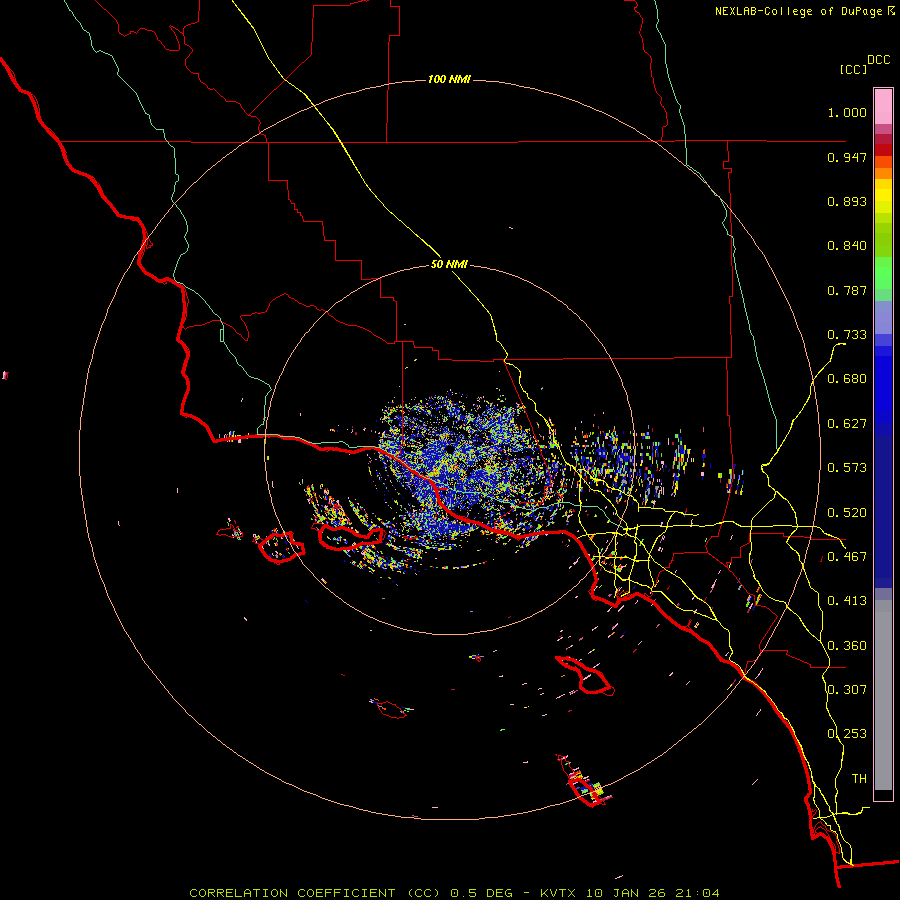The width and height of the screenshot is (900, 900).
Task: Pick the bright green color bar segment
Action: point(883,273)
